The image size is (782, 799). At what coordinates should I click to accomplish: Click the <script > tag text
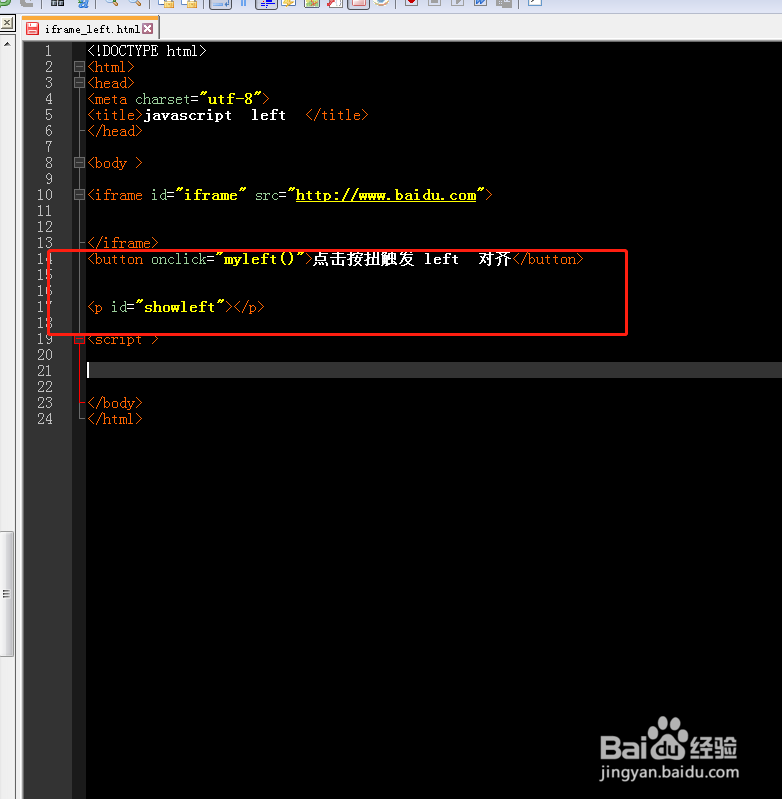pos(123,339)
